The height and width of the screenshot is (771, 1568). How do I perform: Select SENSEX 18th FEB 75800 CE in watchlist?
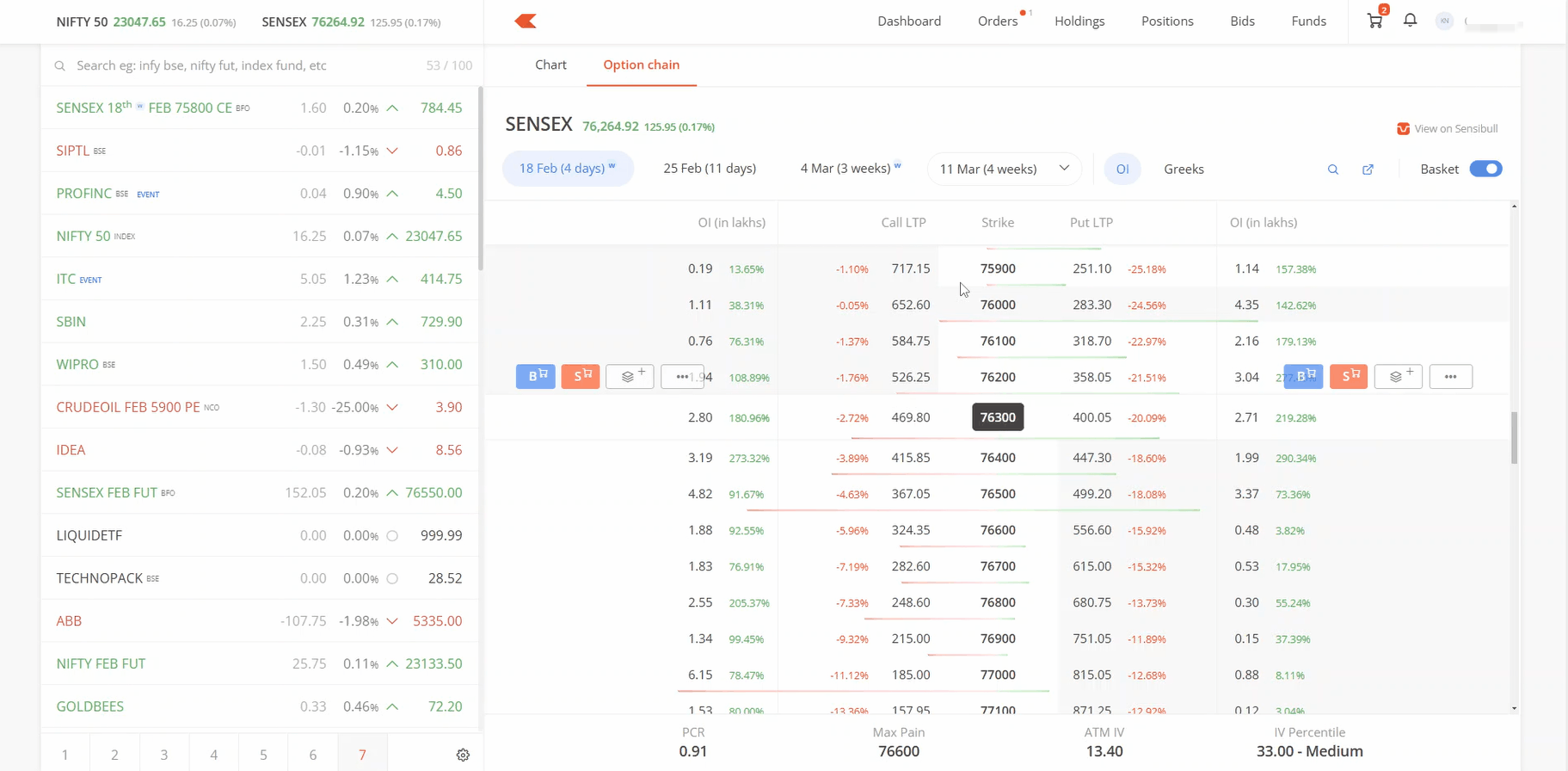point(259,108)
